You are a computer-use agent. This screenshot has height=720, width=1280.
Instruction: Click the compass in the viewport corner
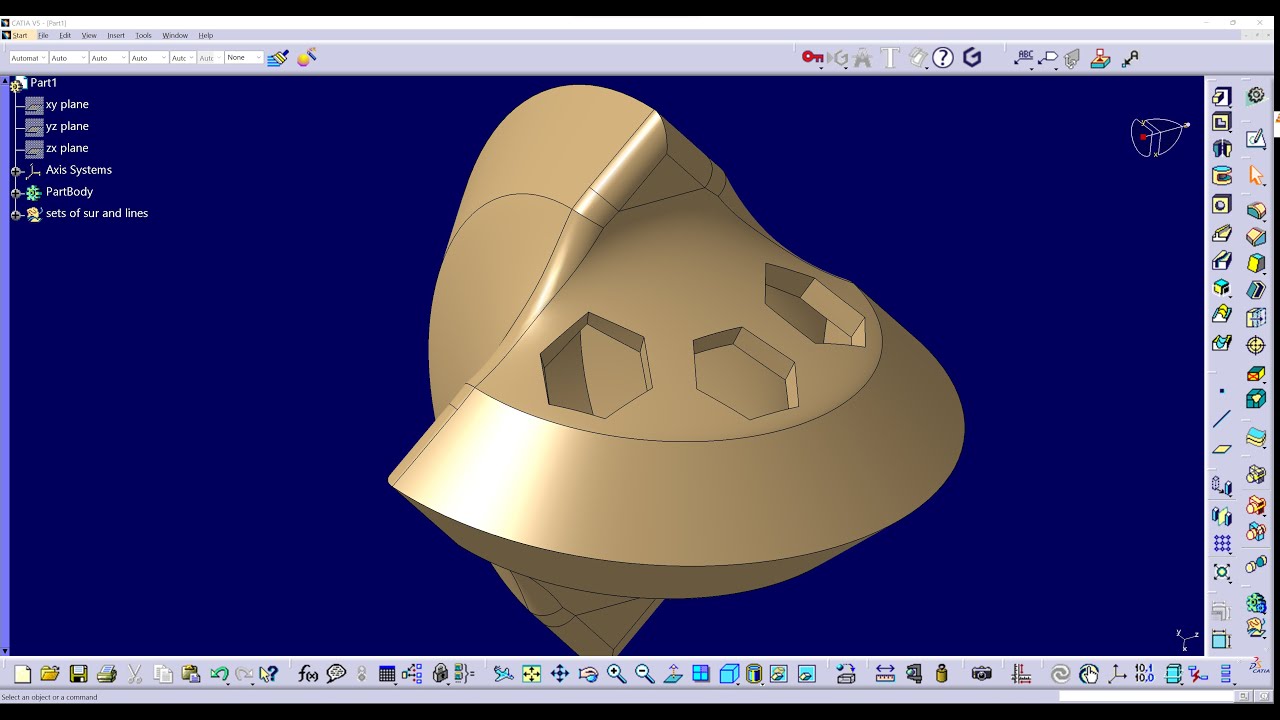pos(1158,137)
